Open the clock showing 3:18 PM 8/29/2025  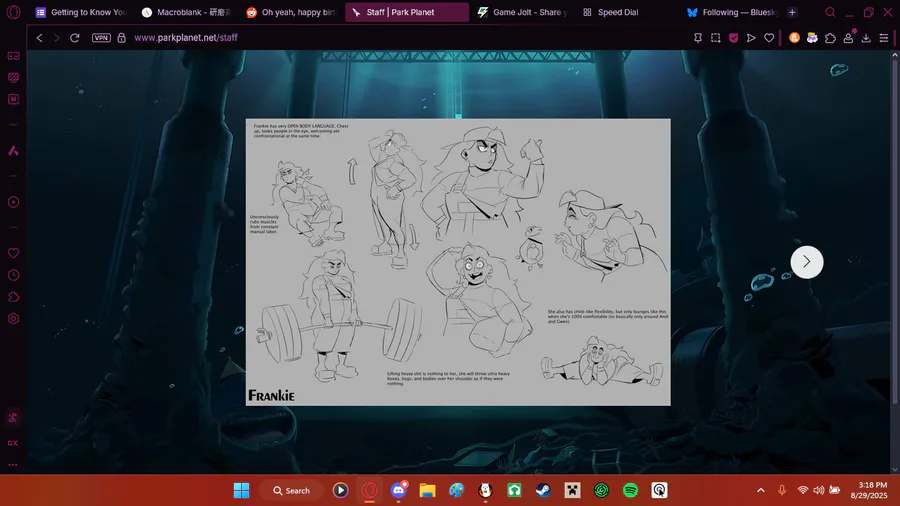pos(869,491)
